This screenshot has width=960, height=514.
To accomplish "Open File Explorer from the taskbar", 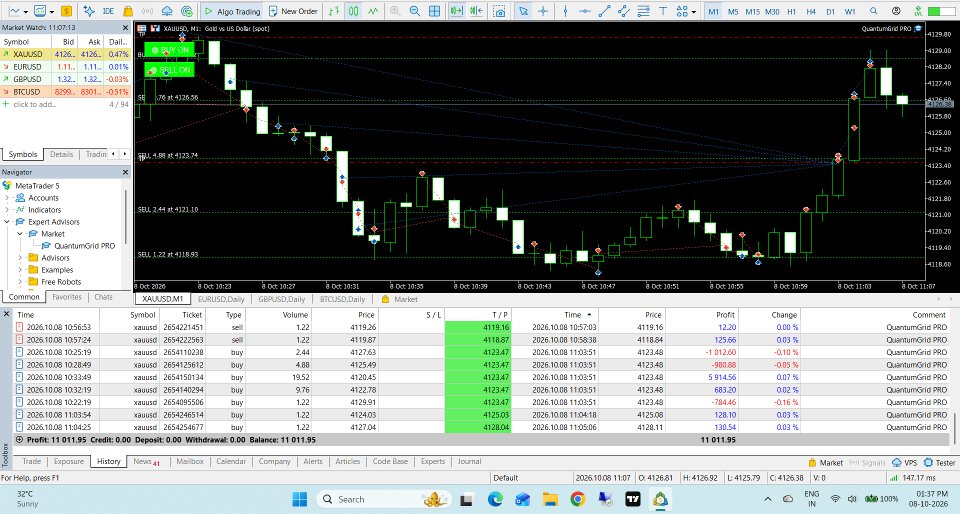I will (550, 499).
